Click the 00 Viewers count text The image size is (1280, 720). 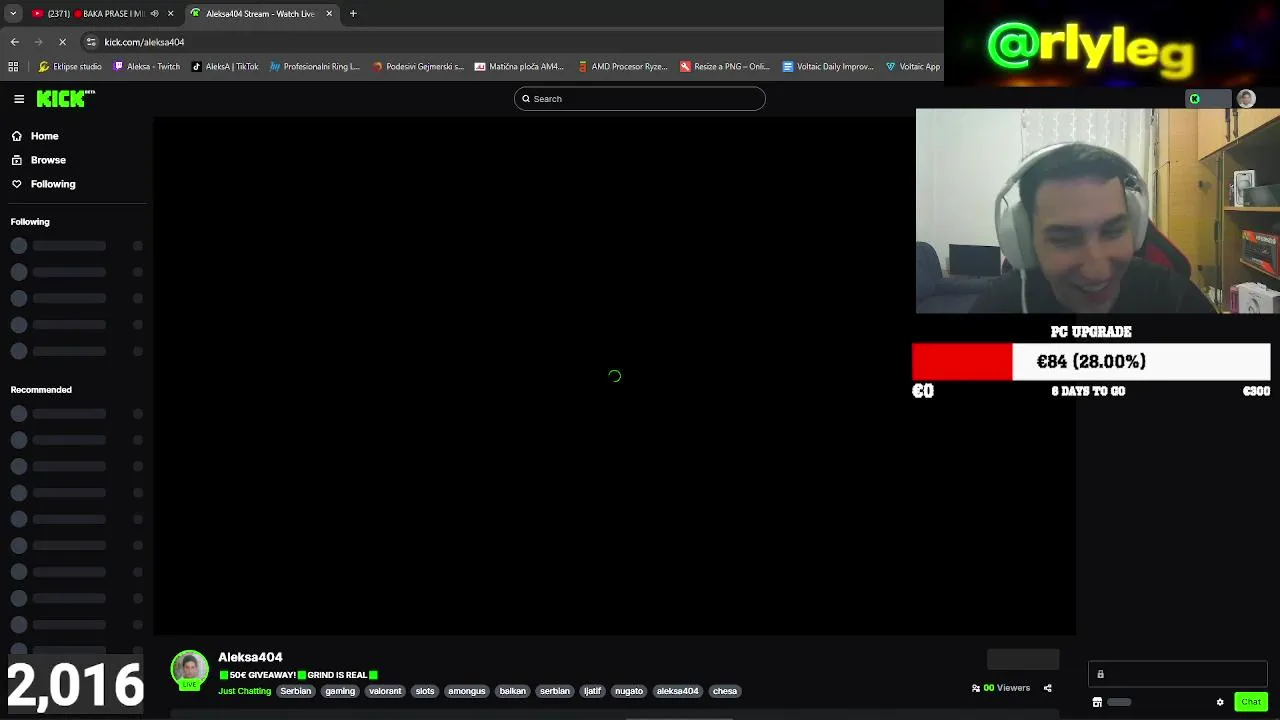pos(1007,688)
